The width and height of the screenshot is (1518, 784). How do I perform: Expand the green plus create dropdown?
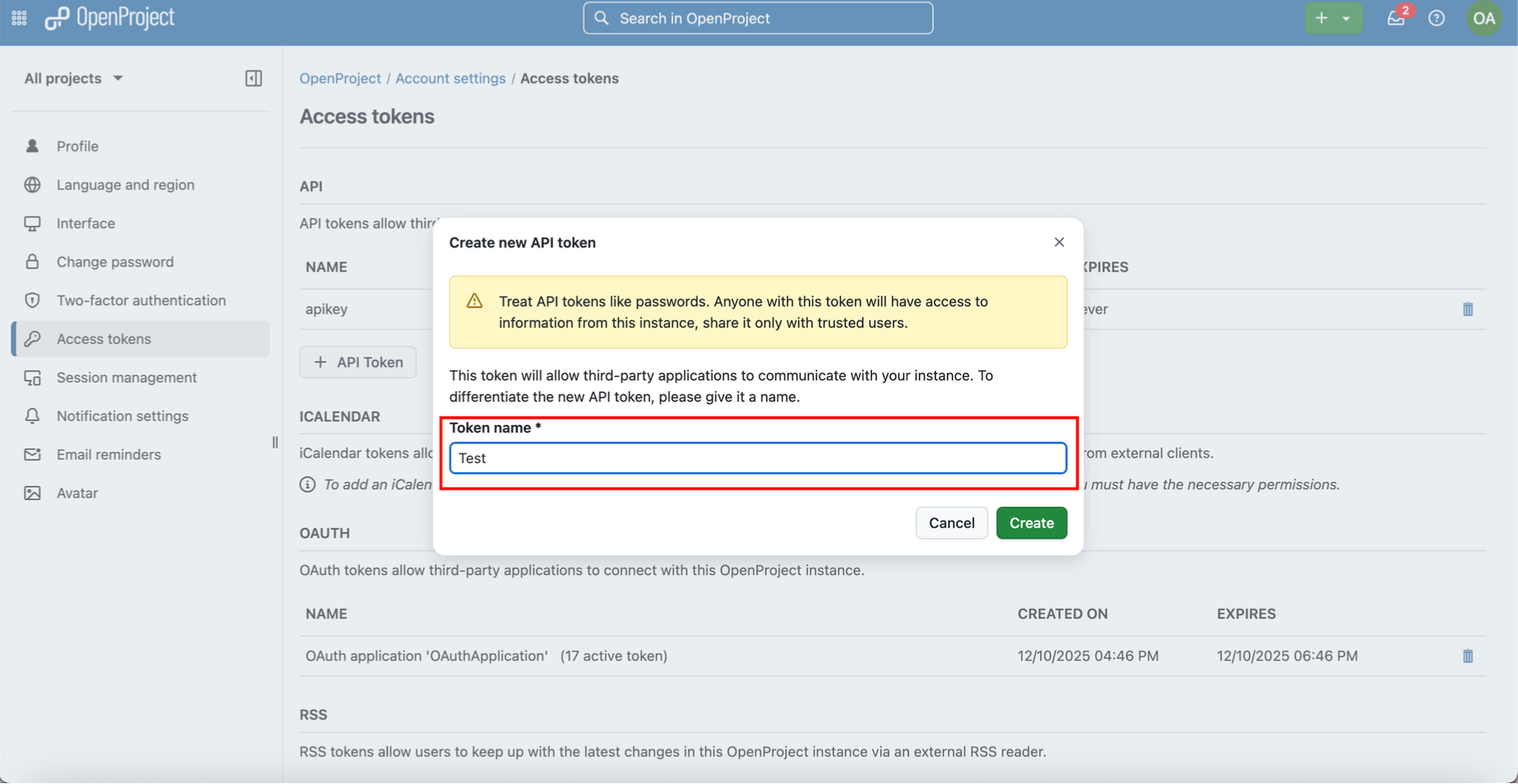[1333, 18]
